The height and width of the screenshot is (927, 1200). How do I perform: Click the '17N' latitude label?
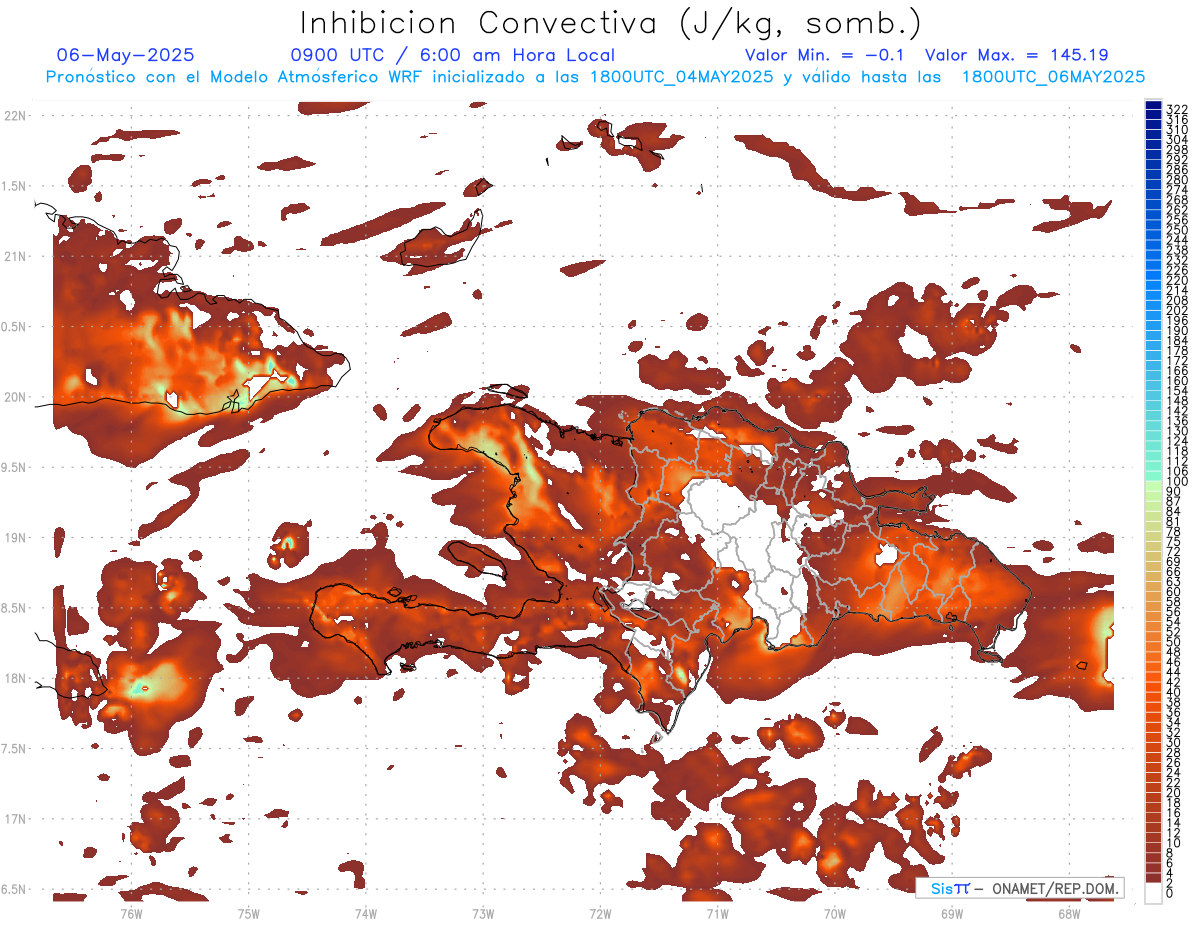point(15,819)
